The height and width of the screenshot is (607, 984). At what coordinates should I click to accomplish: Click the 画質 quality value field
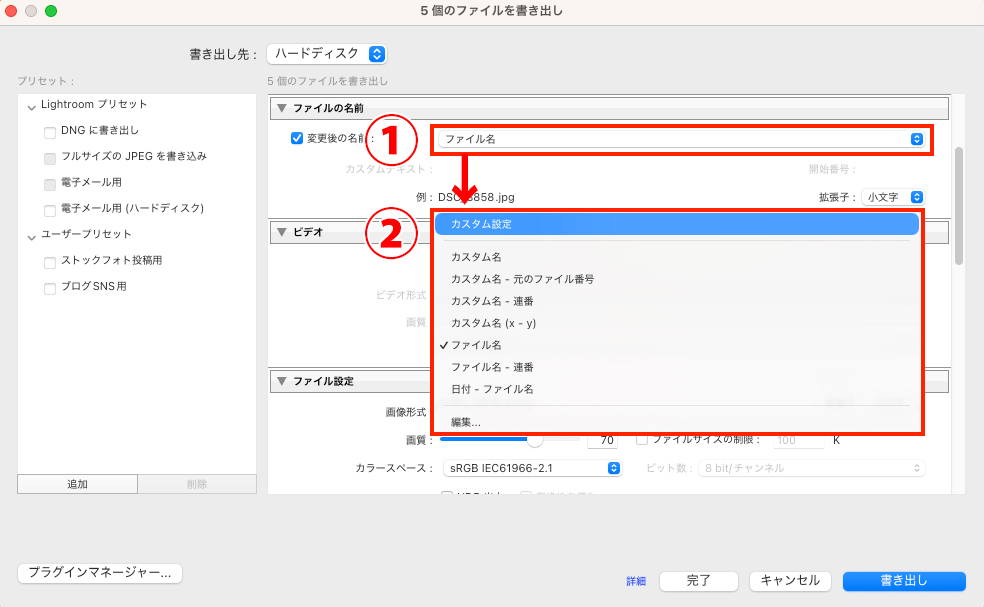pyautogui.click(x=603, y=440)
